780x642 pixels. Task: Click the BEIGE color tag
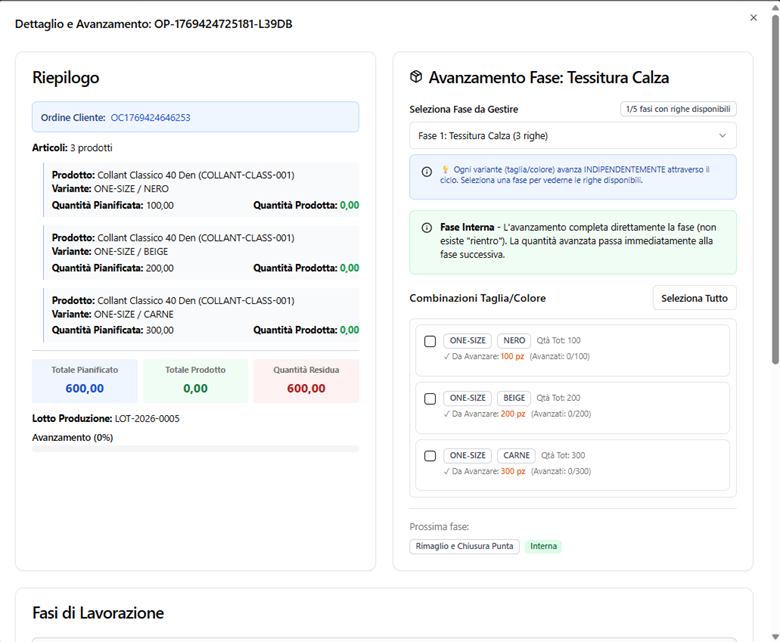pos(514,398)
